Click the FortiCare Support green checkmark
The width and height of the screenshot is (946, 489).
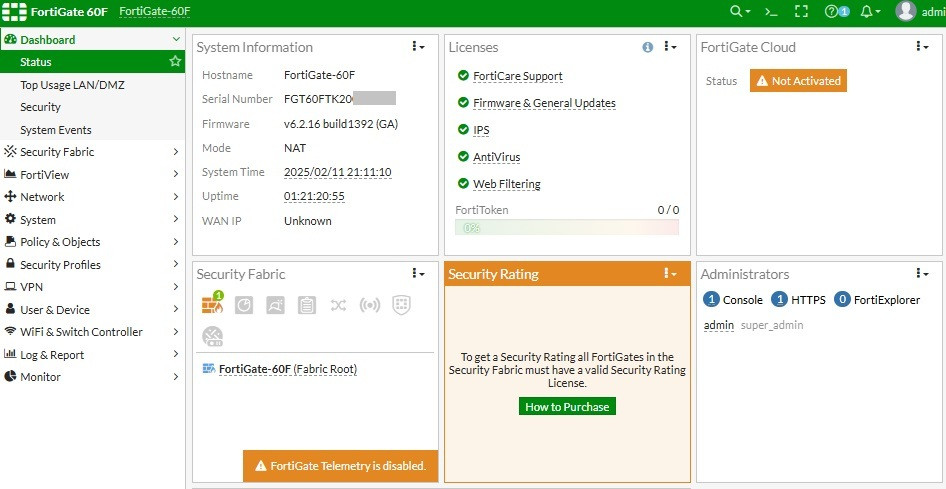tap(463, 75)
